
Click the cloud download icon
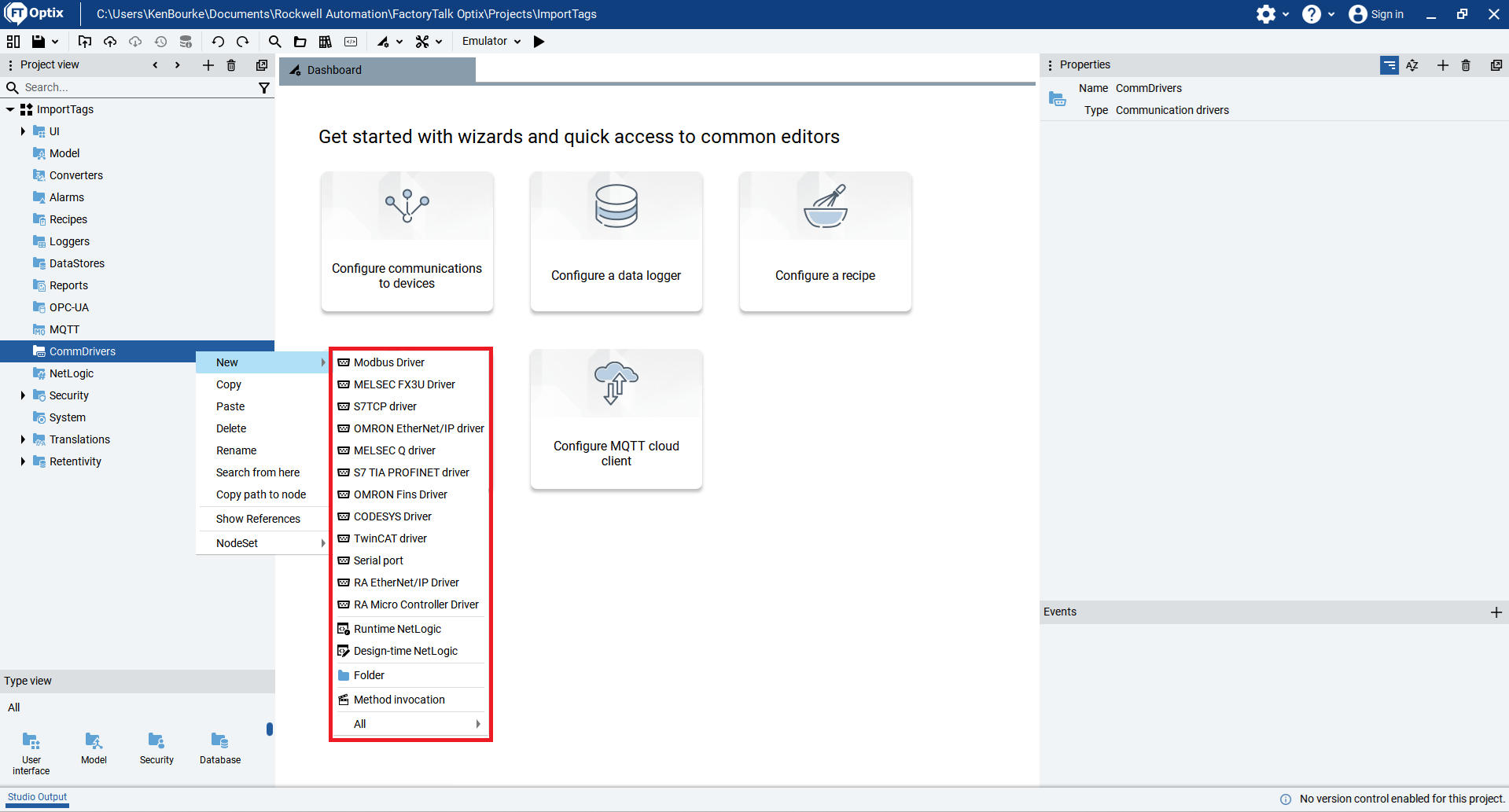135,42
